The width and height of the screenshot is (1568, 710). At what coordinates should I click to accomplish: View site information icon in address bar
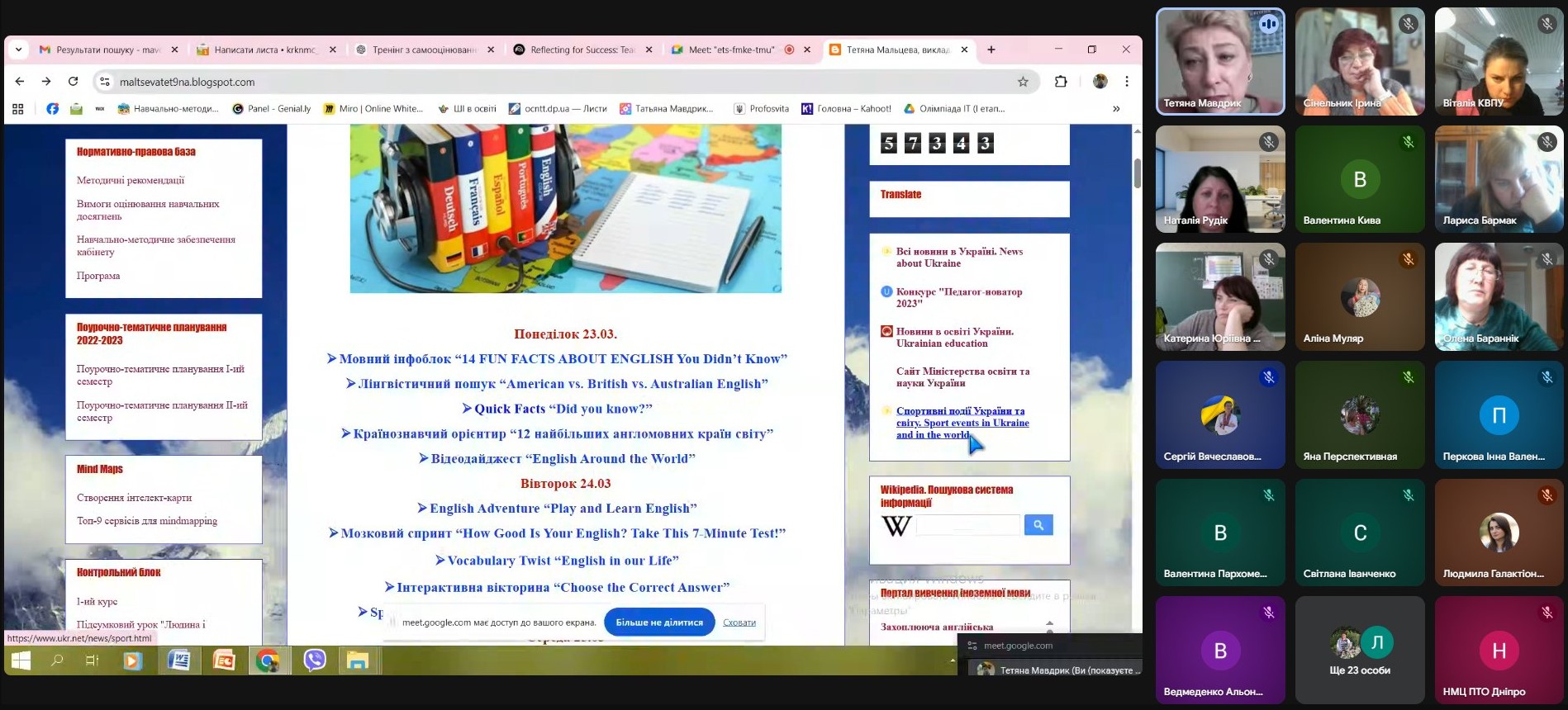click(x=104, y=82)
